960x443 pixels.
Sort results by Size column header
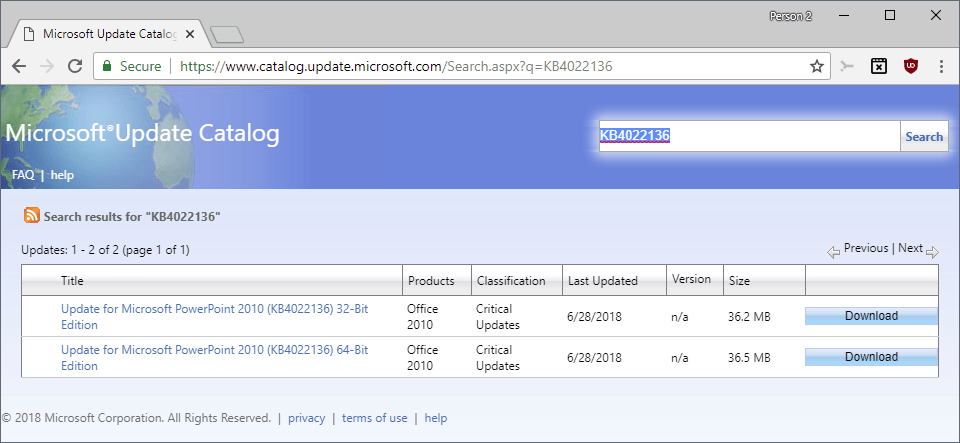pyautogui.click(x=739, y=281)
